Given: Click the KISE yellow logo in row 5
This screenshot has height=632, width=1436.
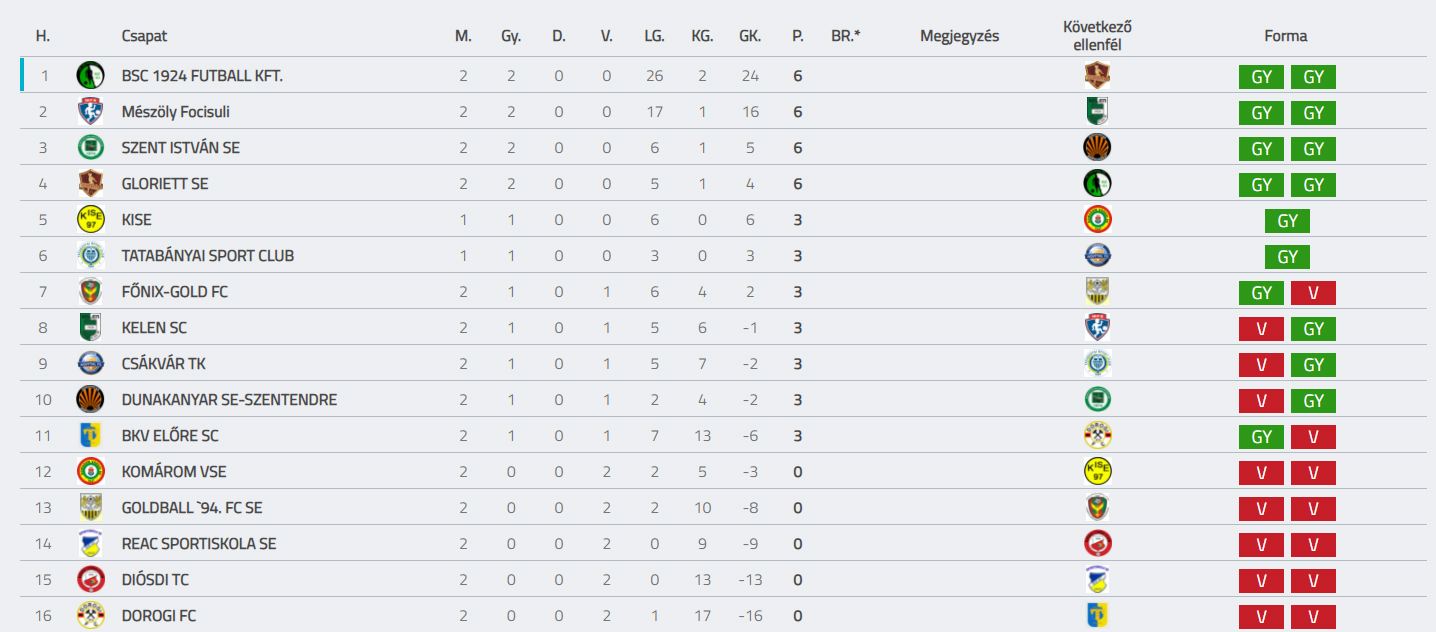Looking at the screenshot, I should pyautogui.click(x=90, y=219).
